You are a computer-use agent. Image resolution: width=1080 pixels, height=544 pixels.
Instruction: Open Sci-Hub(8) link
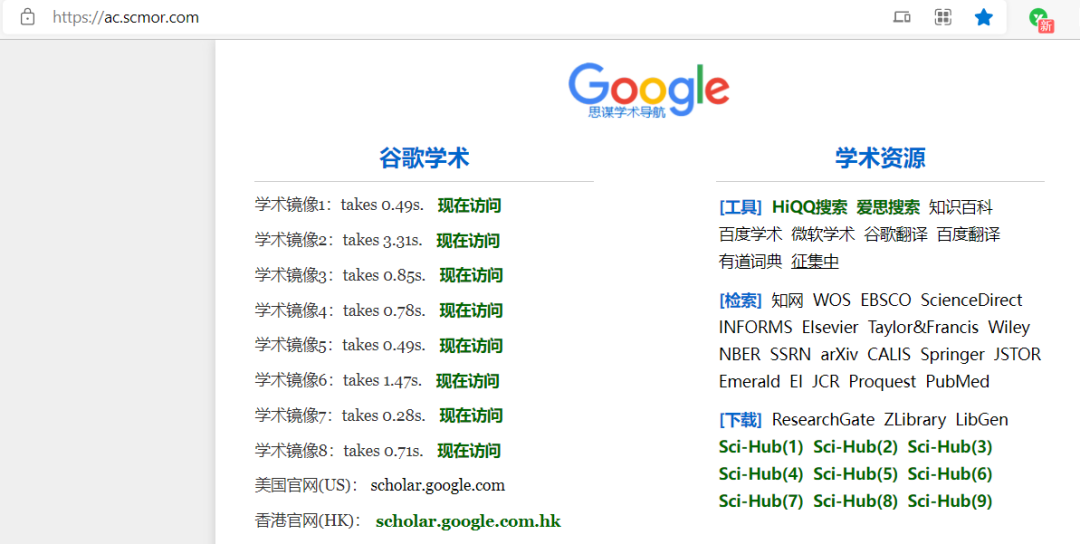(855, 501)
